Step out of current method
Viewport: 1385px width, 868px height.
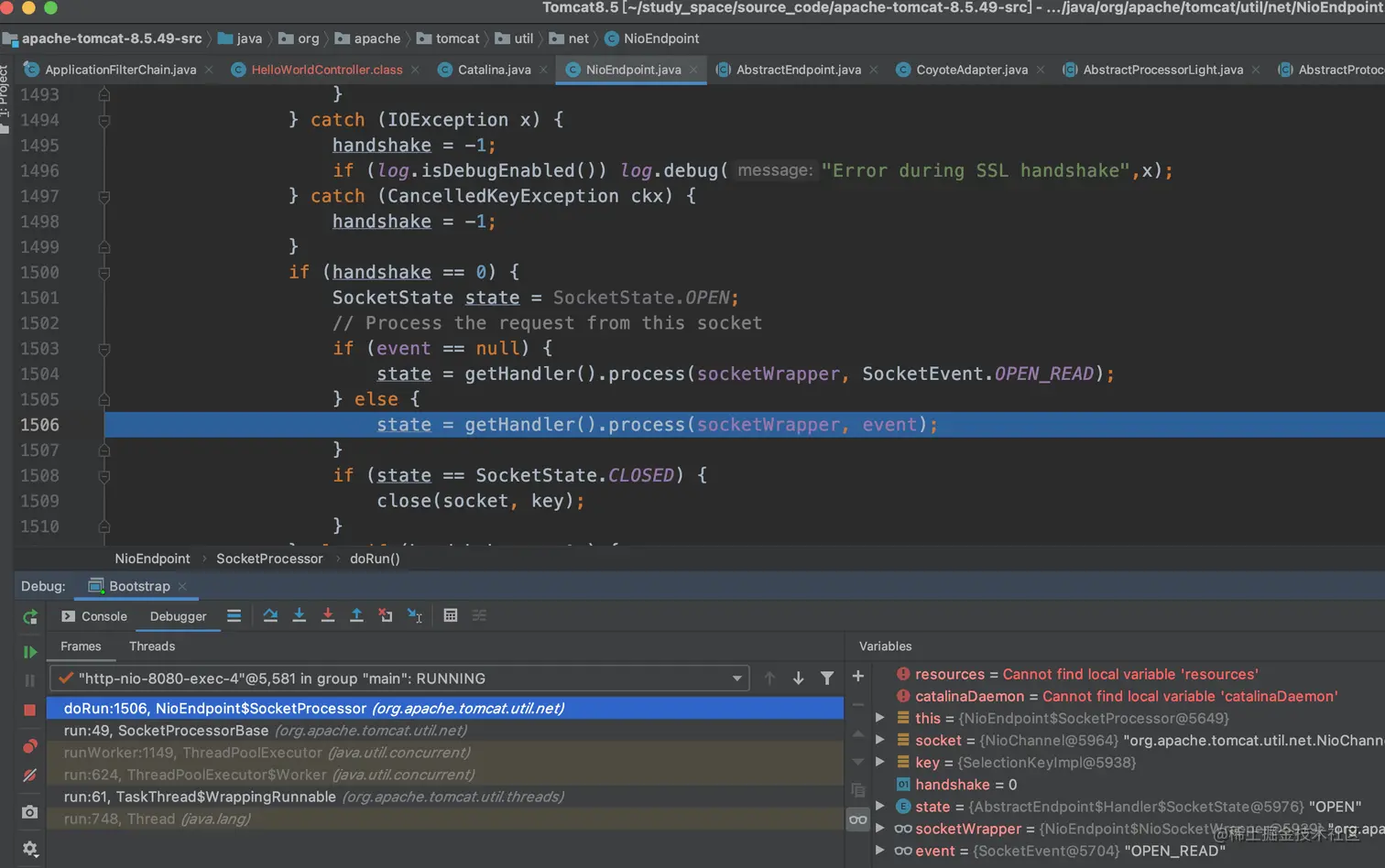(357, 616)
